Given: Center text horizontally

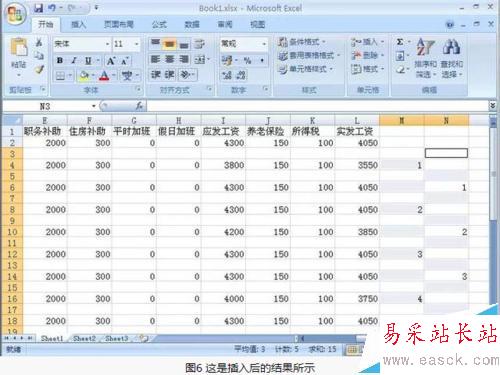Looking at the screenshot, I should (x=170, y=59).
